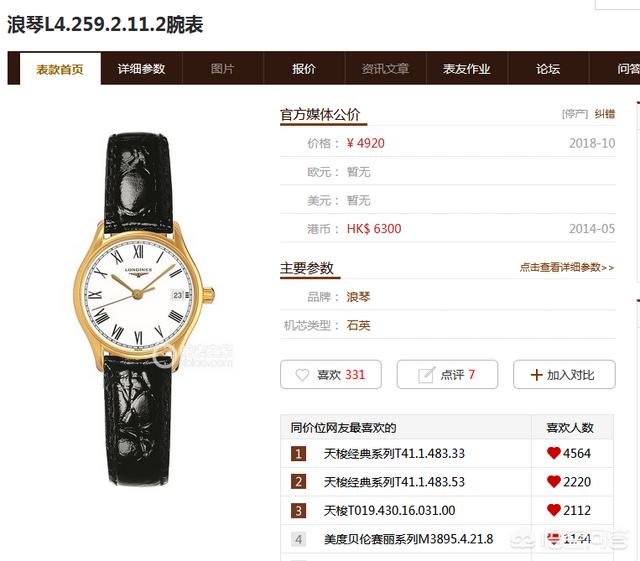Click the rank 3 badge icon
This screenshot has width=640, height=561.
[x=298, y=511]
